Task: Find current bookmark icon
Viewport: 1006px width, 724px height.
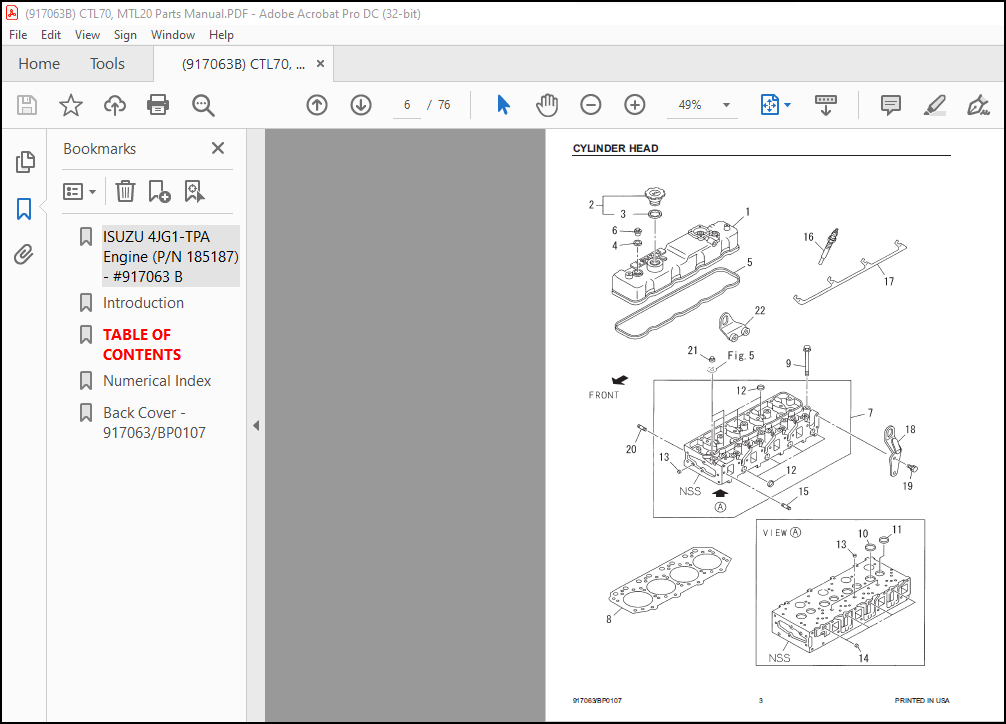Action: tap(194, 191)
